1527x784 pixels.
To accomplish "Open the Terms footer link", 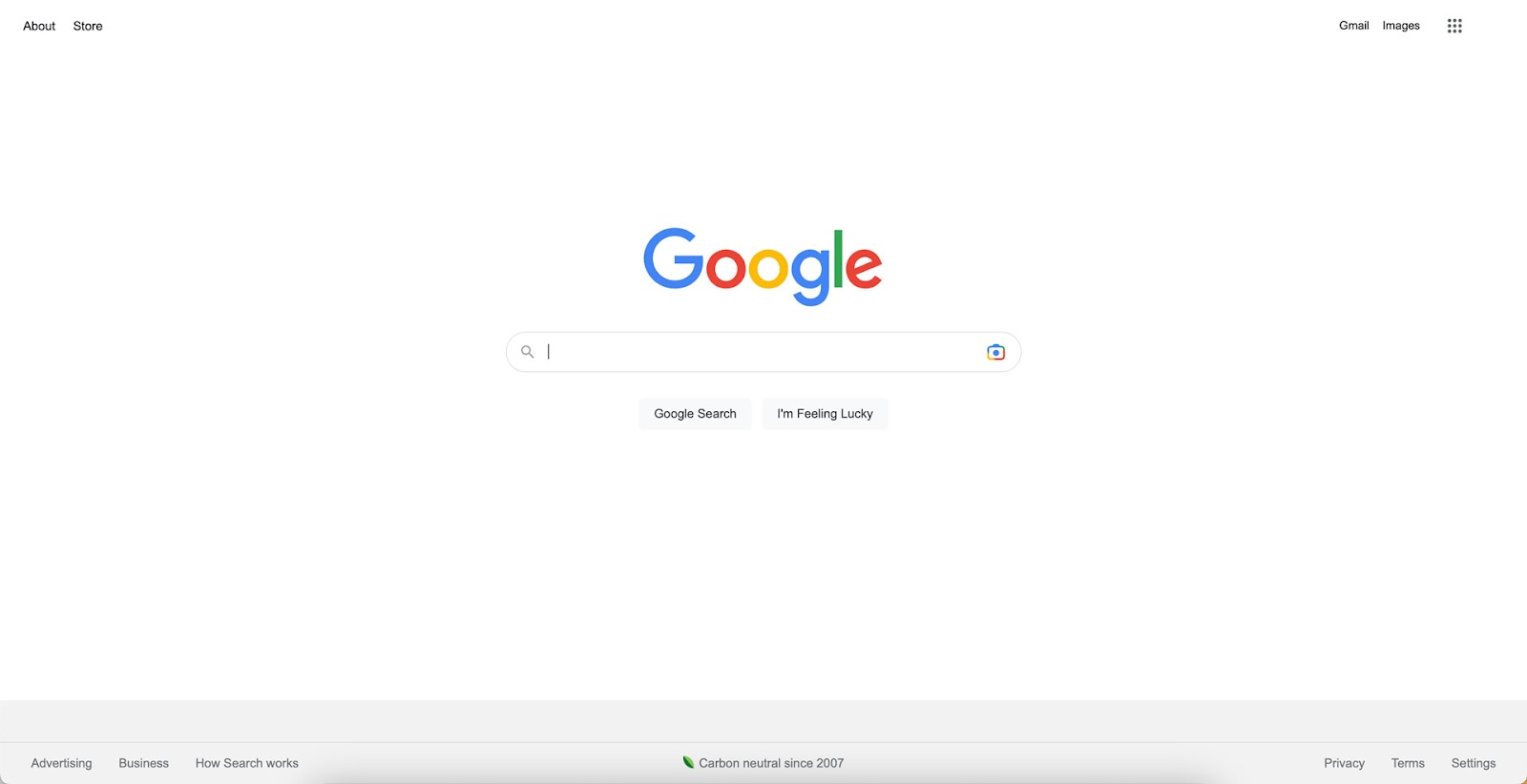I will coord(1408,763).
